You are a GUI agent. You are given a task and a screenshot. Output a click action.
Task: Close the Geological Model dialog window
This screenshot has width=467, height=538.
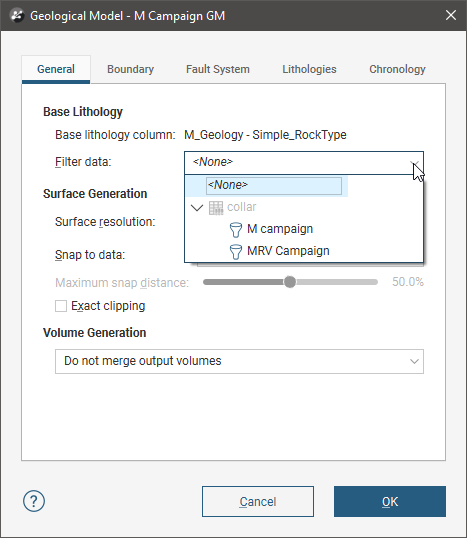451,15
